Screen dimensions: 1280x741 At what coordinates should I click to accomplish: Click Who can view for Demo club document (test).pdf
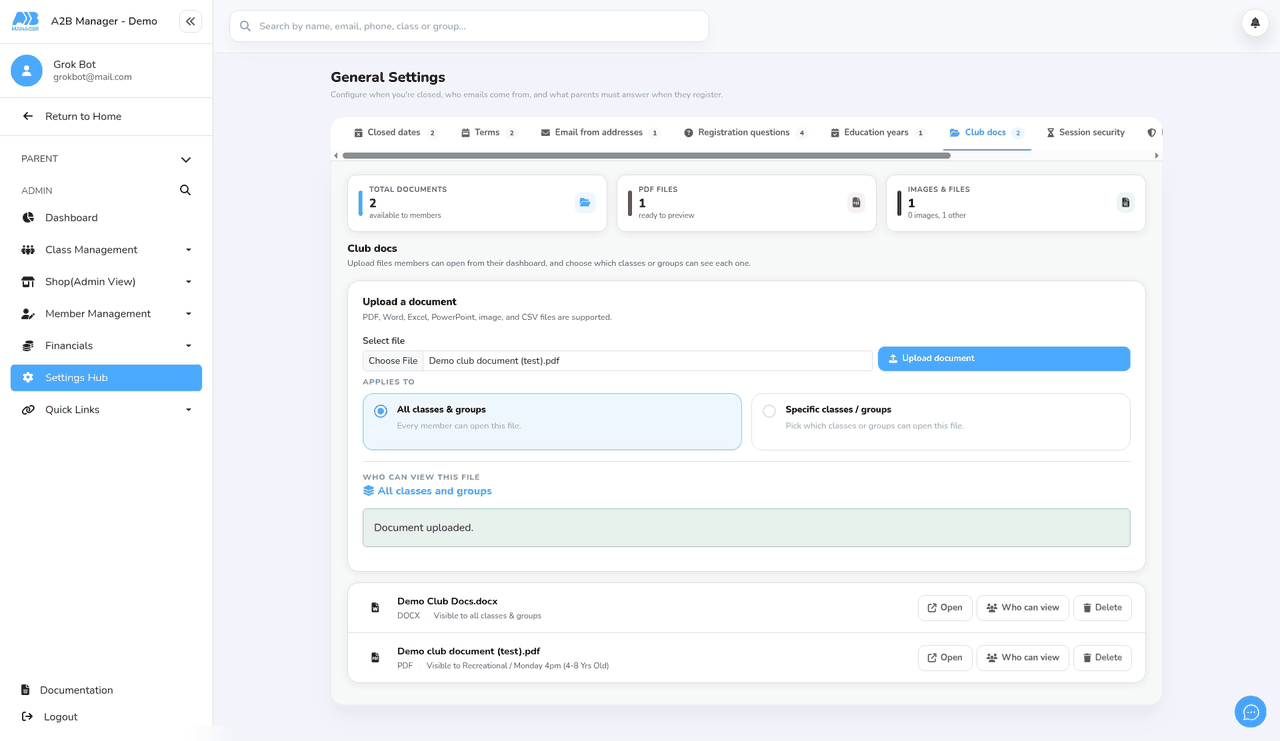1022,658
